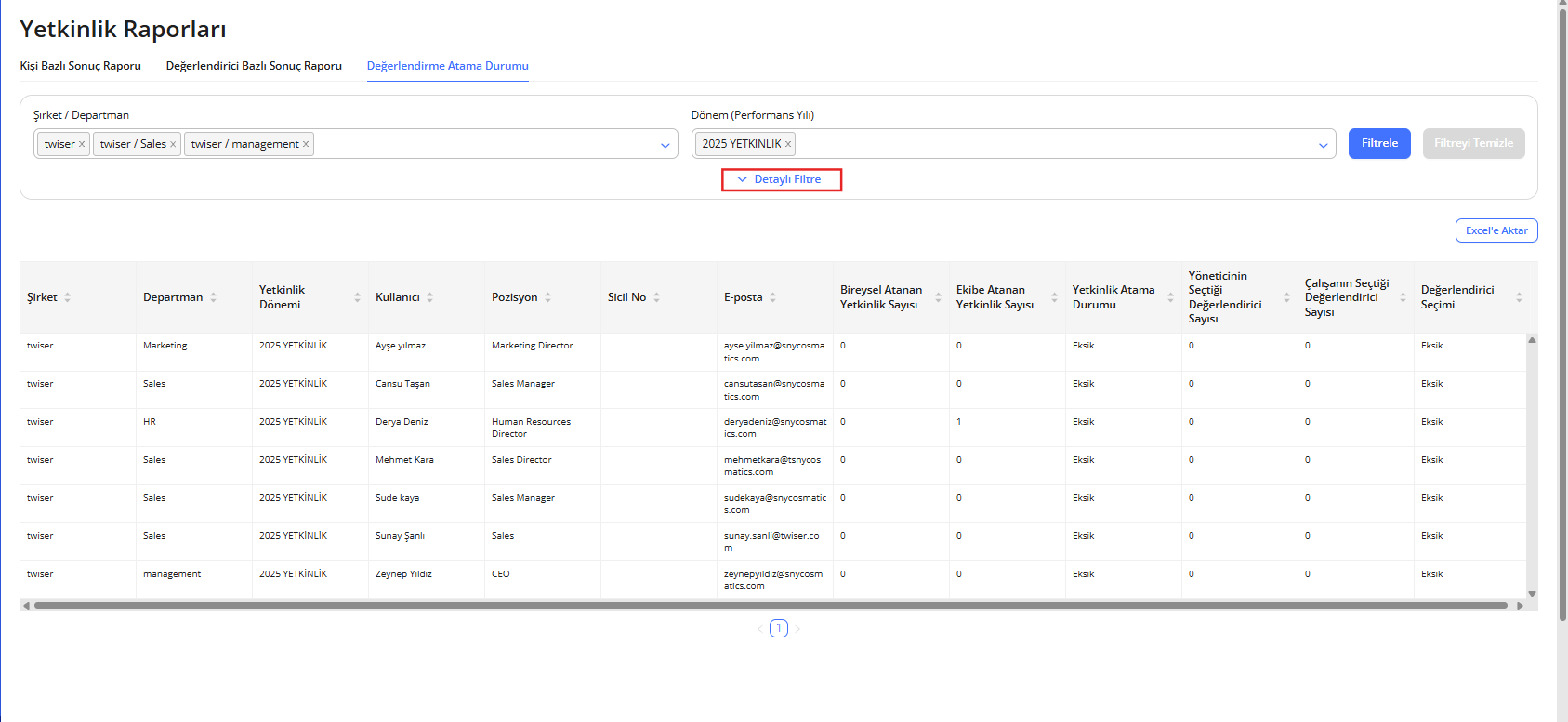Remove the 2025 YETKİNLİK period tag
This screenshot has width=1568, height=722.
tap(788, 144)
